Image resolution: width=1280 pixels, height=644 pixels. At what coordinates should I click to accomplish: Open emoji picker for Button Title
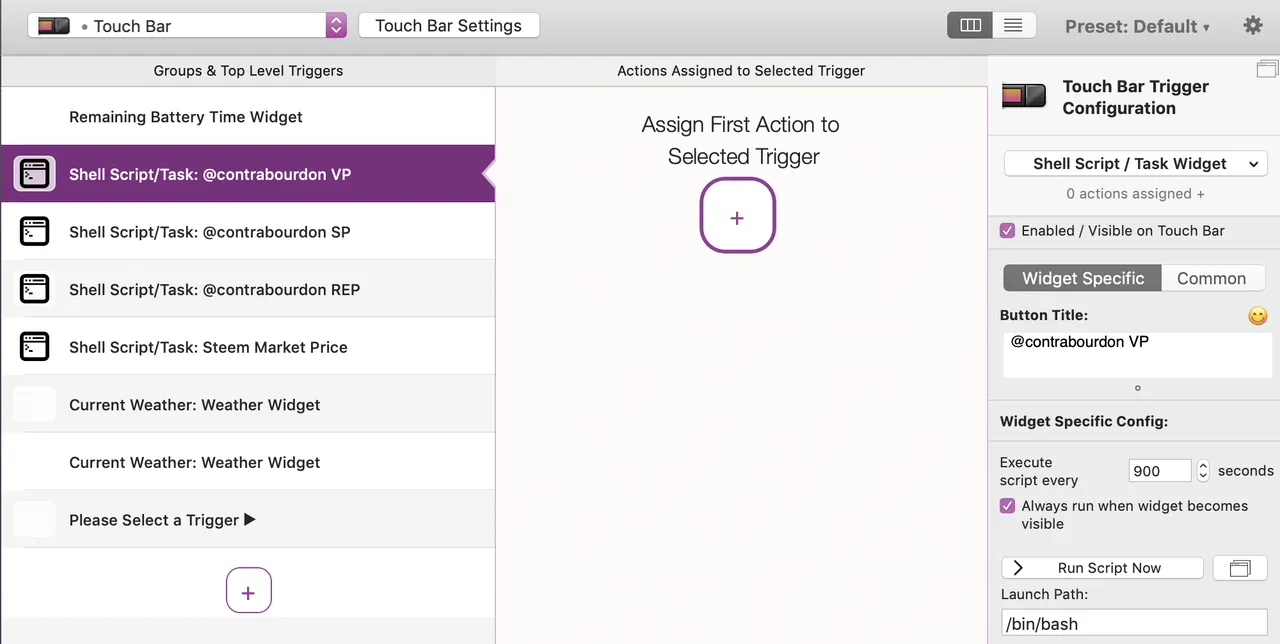click(1257, 316)
